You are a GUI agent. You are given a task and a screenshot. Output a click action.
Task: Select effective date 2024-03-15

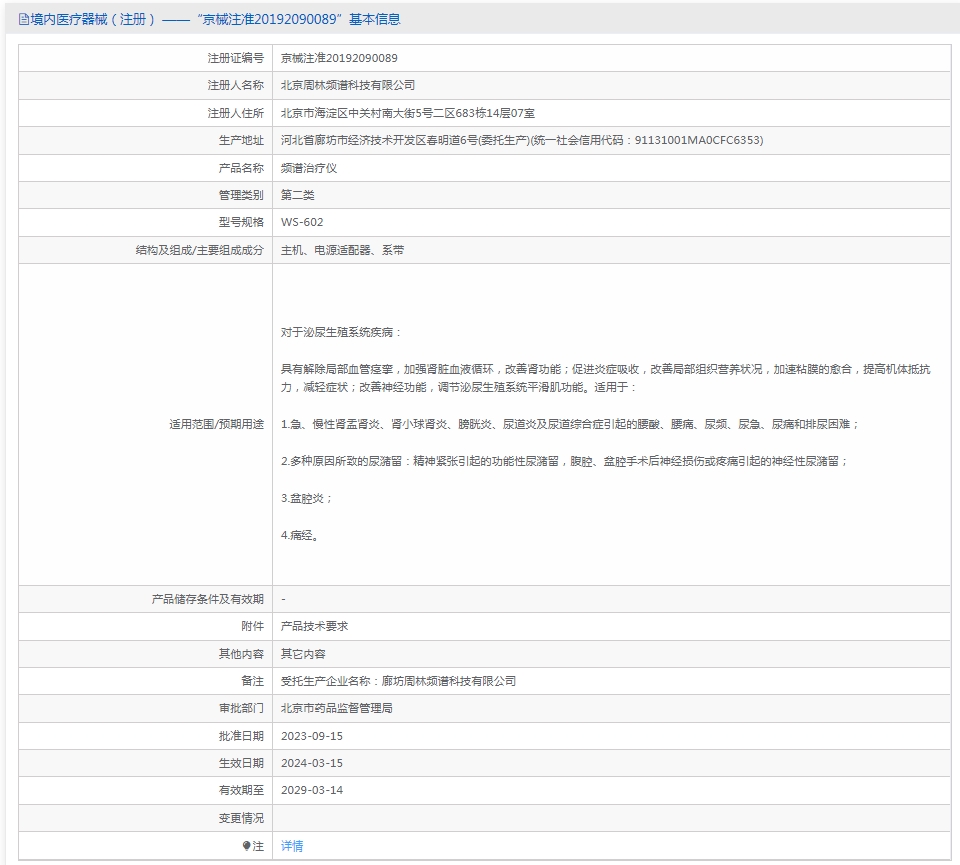(x=312, y=763)
